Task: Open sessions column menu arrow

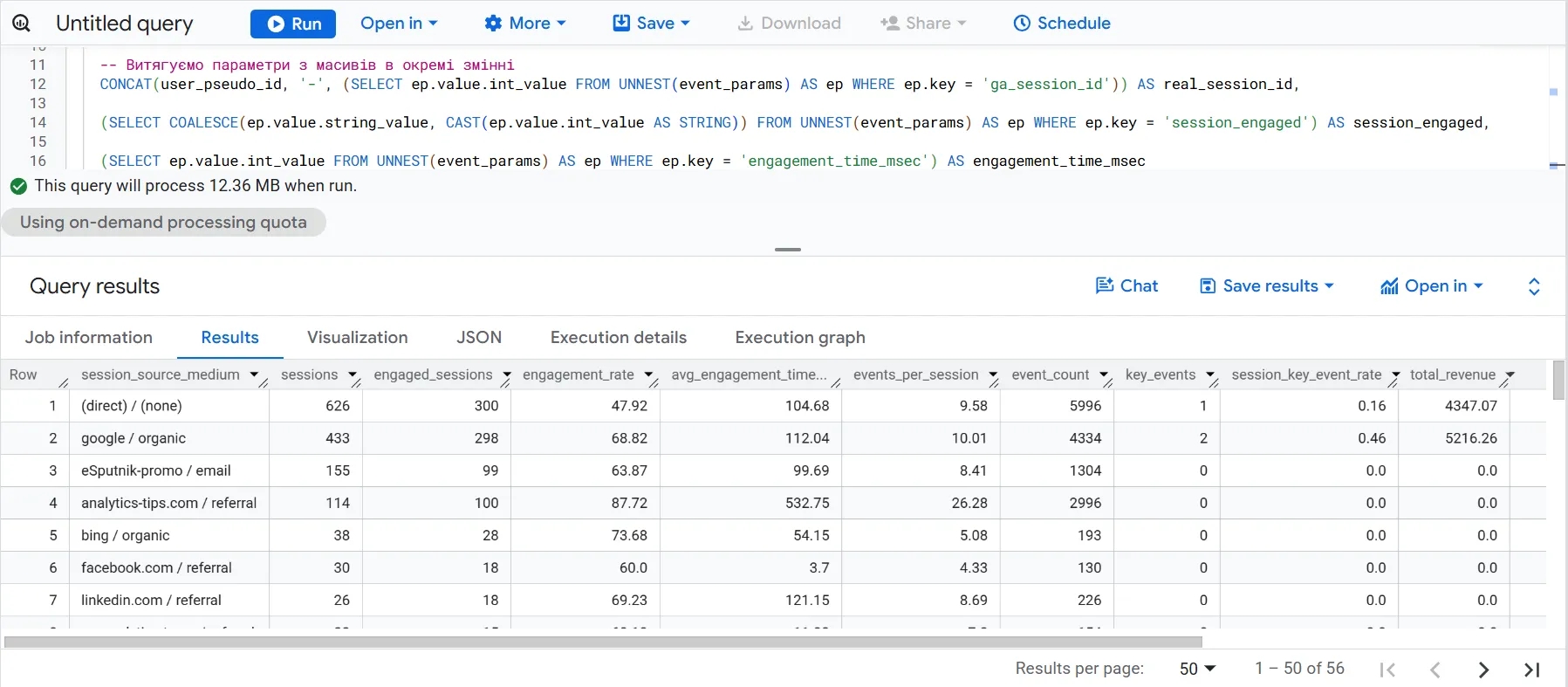Action: click(x=353, y=375)
